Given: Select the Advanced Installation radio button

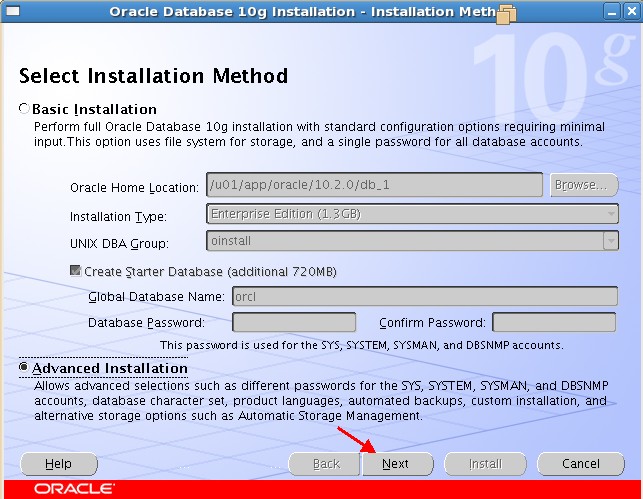Looking at the screenshot, I should pyautogui.click(x=24, y=367).
